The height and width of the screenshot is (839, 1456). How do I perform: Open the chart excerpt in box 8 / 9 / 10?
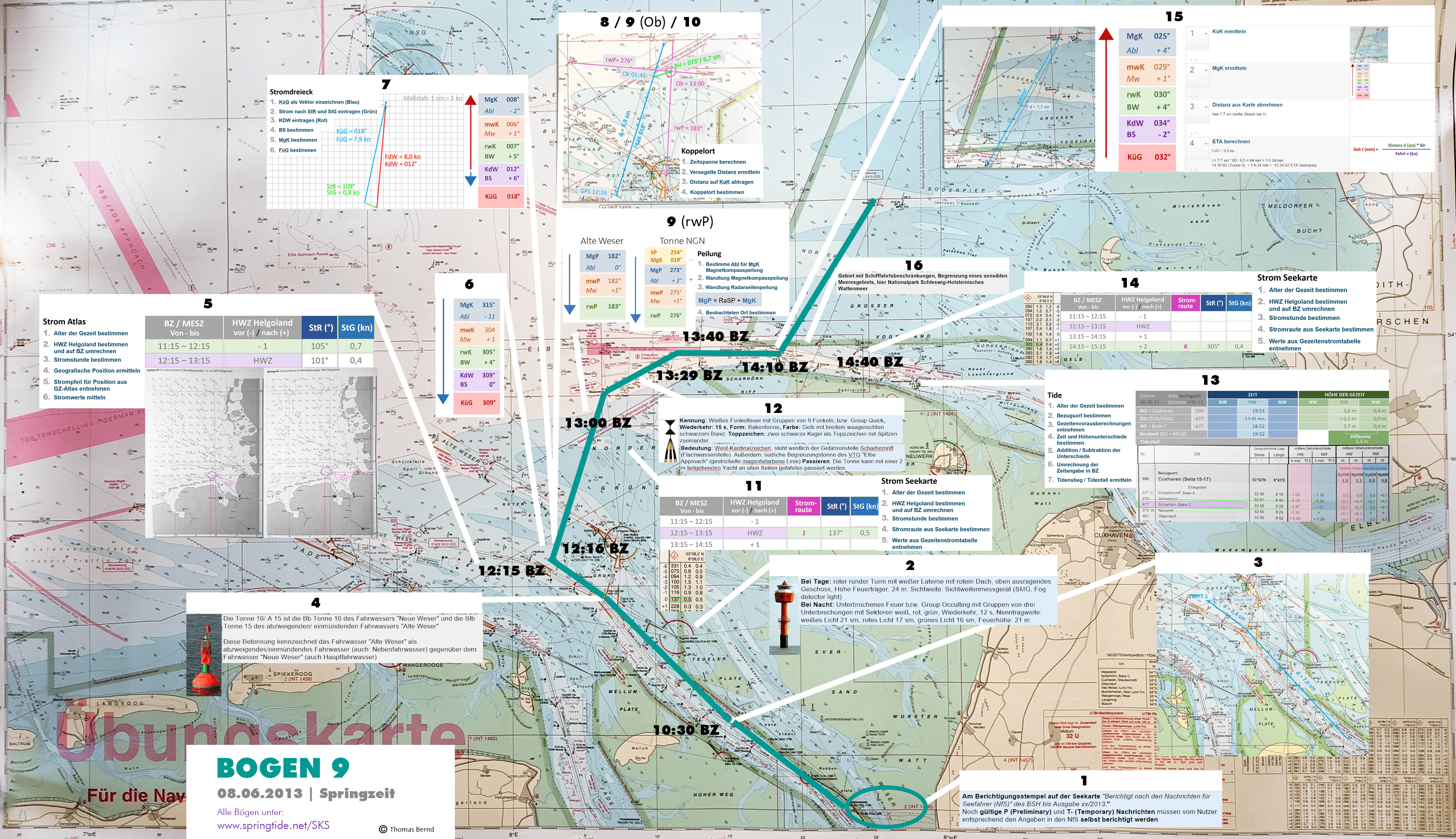[x=660, y=117]
